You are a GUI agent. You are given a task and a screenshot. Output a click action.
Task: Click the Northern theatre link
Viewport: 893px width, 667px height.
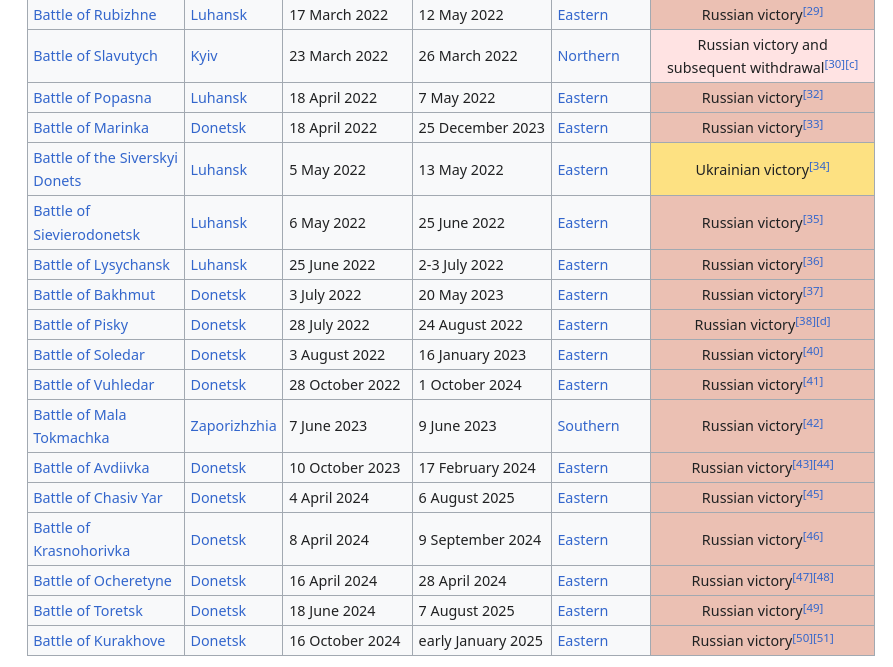588,56
